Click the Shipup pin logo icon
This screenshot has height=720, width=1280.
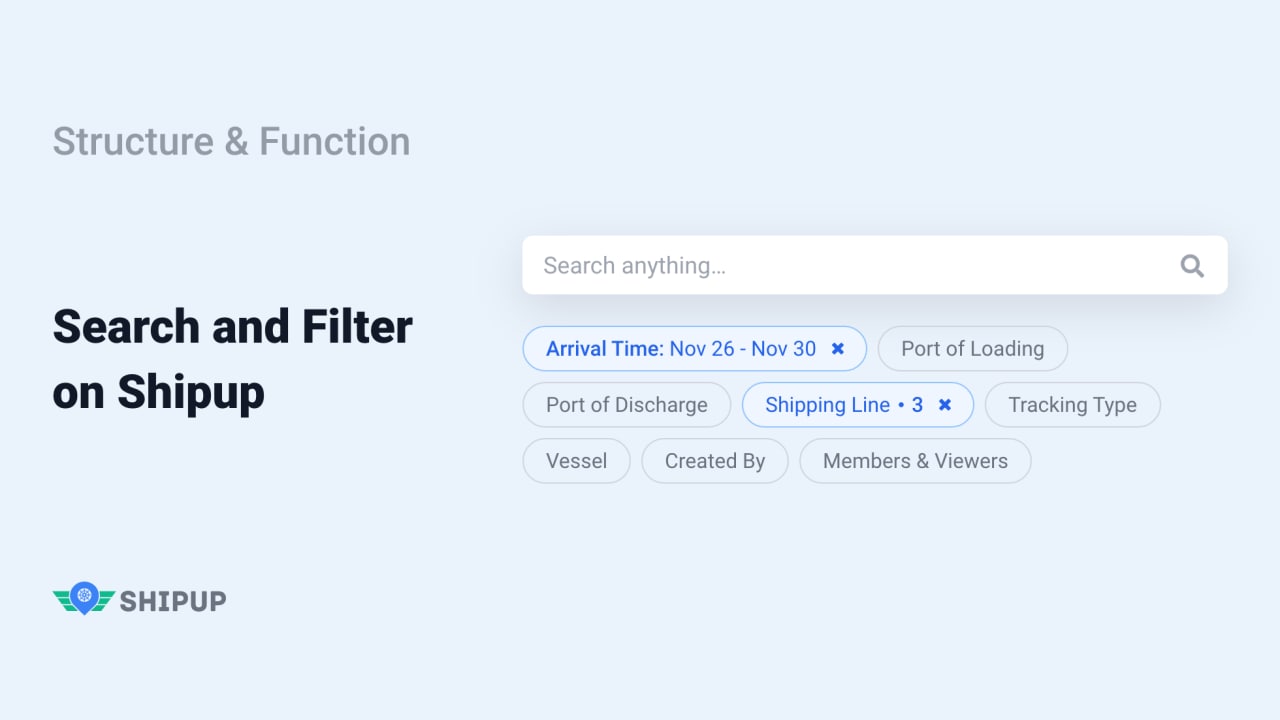point(84,598)
